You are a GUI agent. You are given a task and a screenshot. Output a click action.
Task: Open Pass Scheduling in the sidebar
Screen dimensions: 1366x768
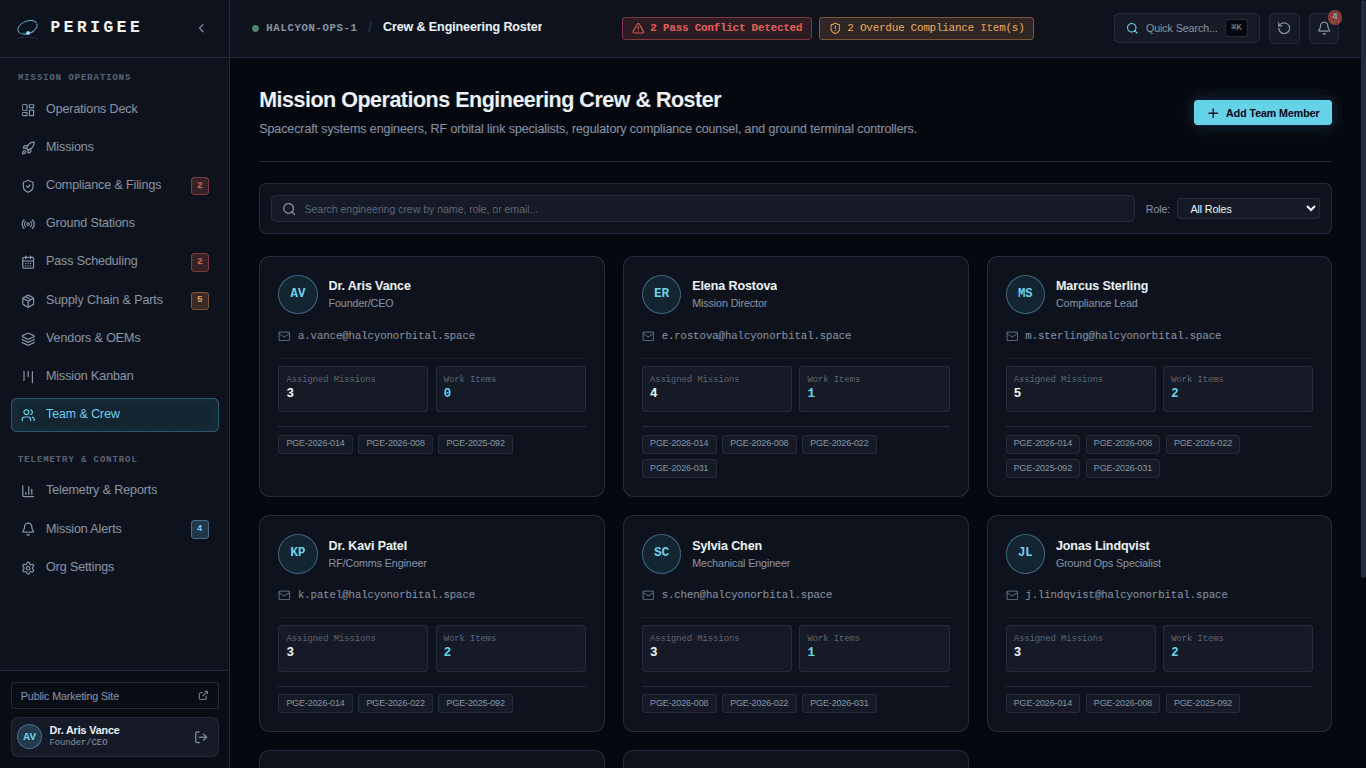[115, 261]
